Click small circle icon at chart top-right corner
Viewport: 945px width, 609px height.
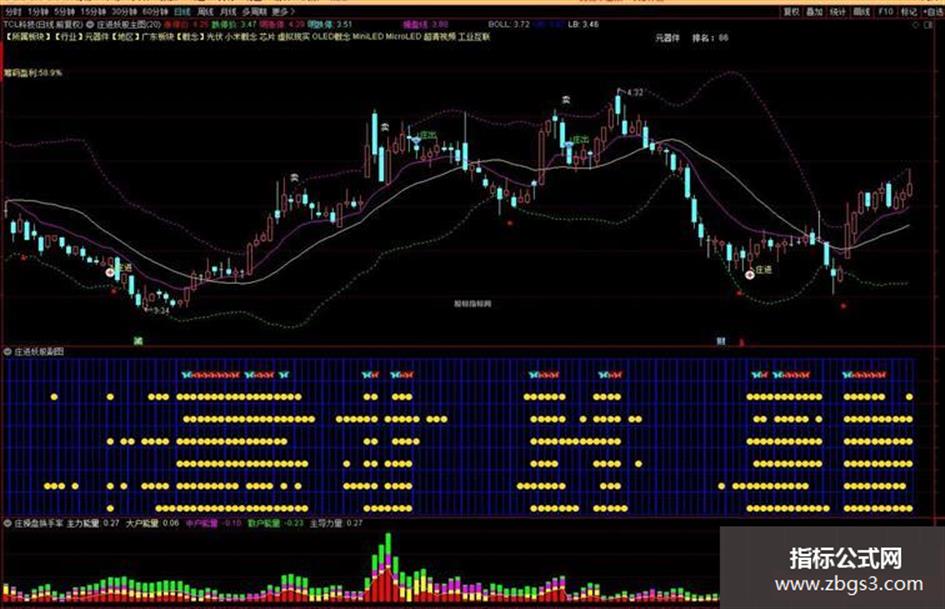[x=916, y=25]
